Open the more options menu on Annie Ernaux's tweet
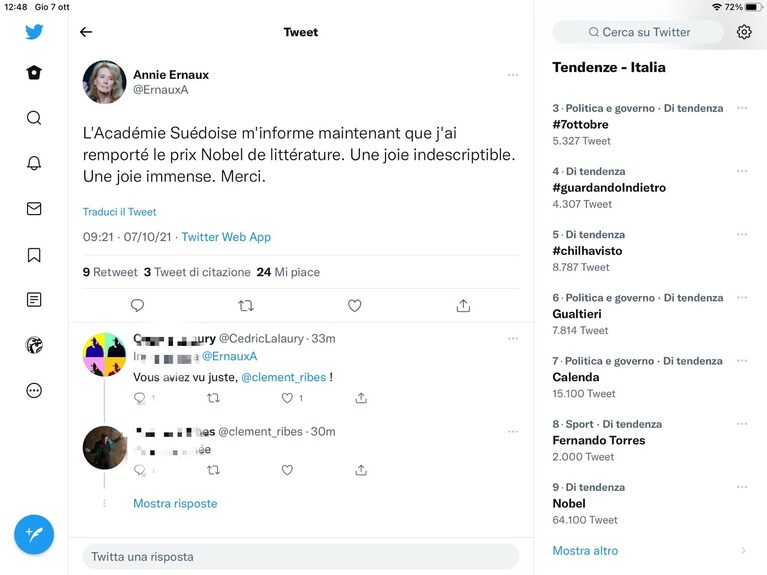This screenshot has width=767, height=575. 513,75
